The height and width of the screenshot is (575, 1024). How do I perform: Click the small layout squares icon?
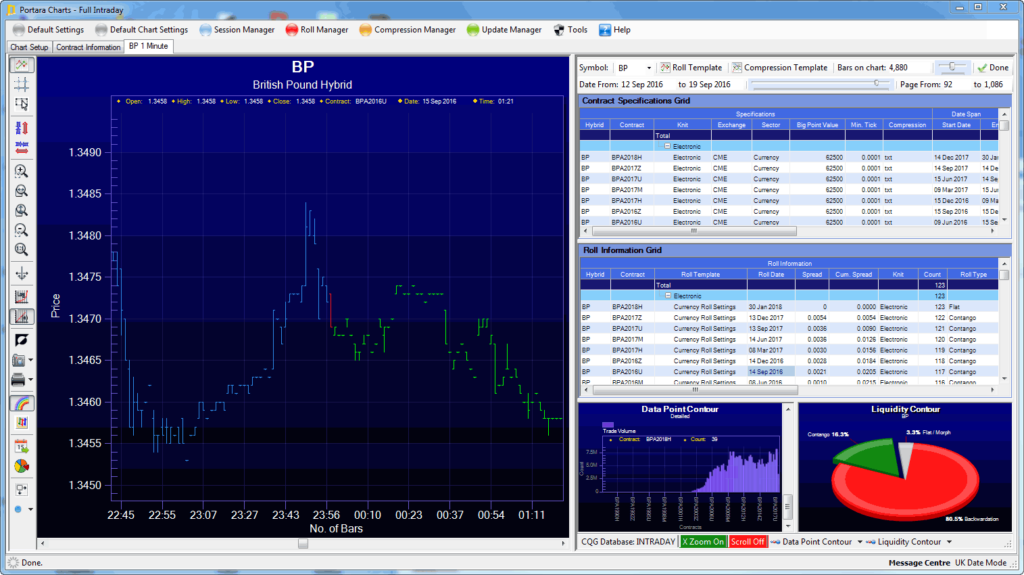click(22, 489)
